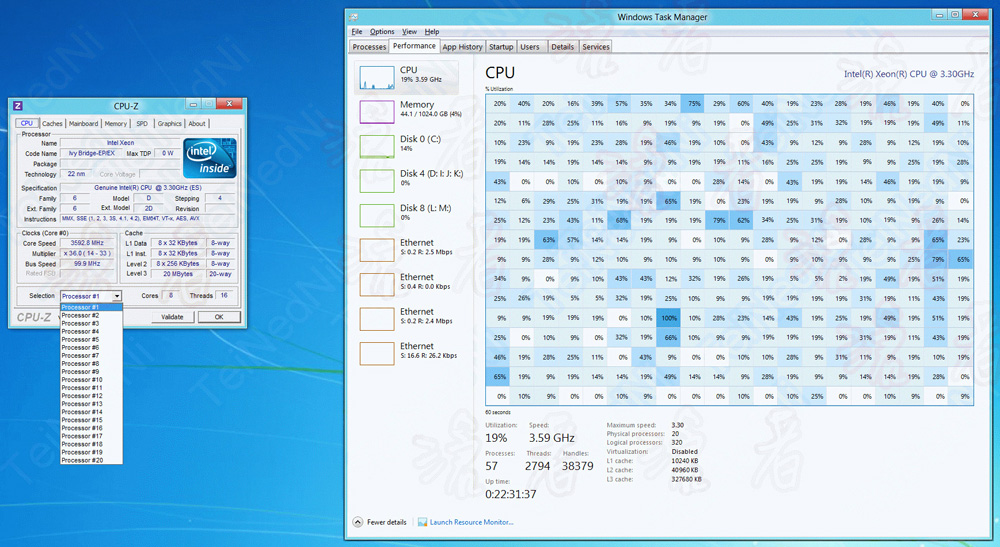Open the Options menu in Task Manager

pyautogui.click(x=382, y=31)
